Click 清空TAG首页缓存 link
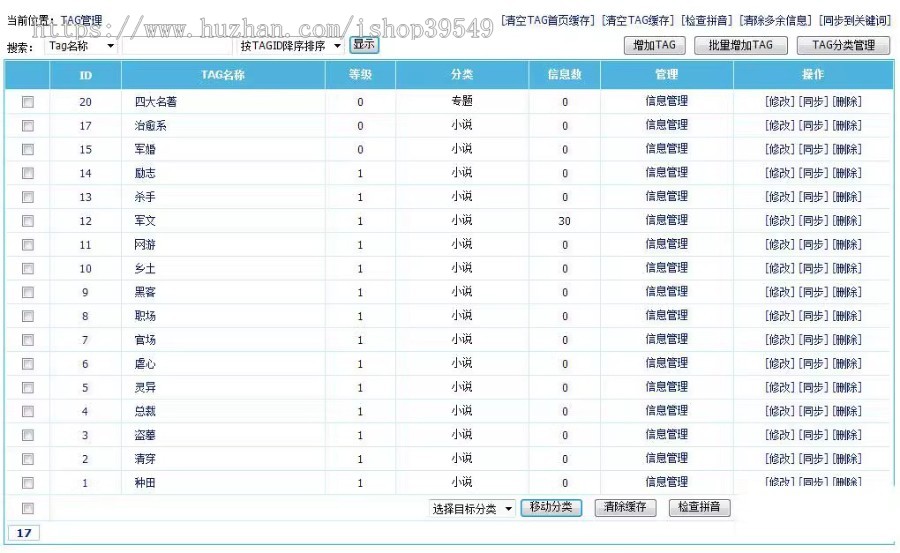 click(548, 21)
